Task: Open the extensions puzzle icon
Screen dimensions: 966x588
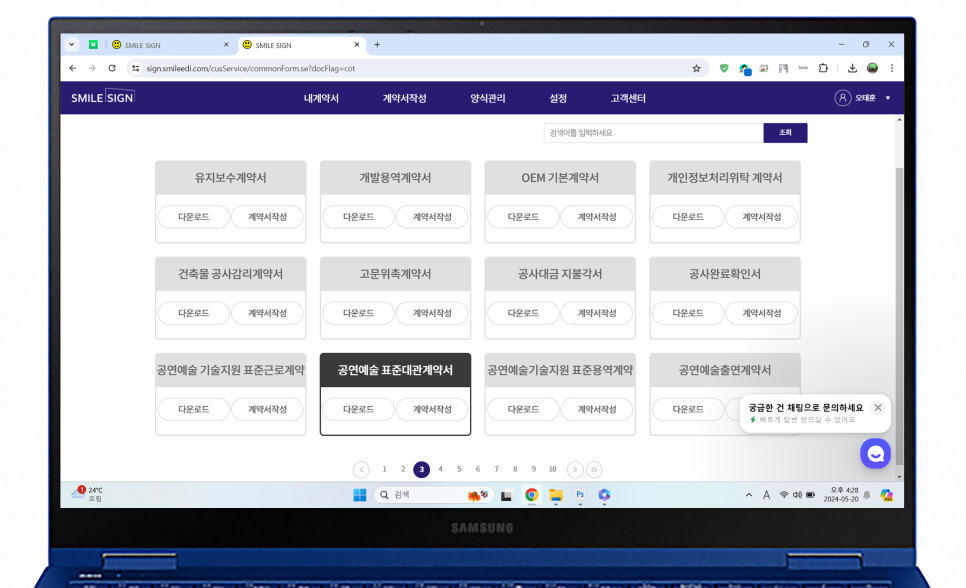Action: (x=823, y=68)
